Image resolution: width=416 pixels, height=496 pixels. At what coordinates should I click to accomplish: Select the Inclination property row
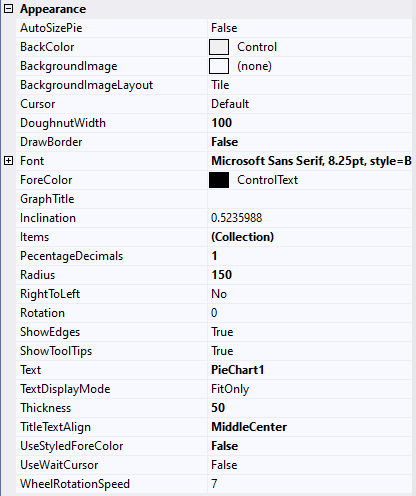point(214,218)
